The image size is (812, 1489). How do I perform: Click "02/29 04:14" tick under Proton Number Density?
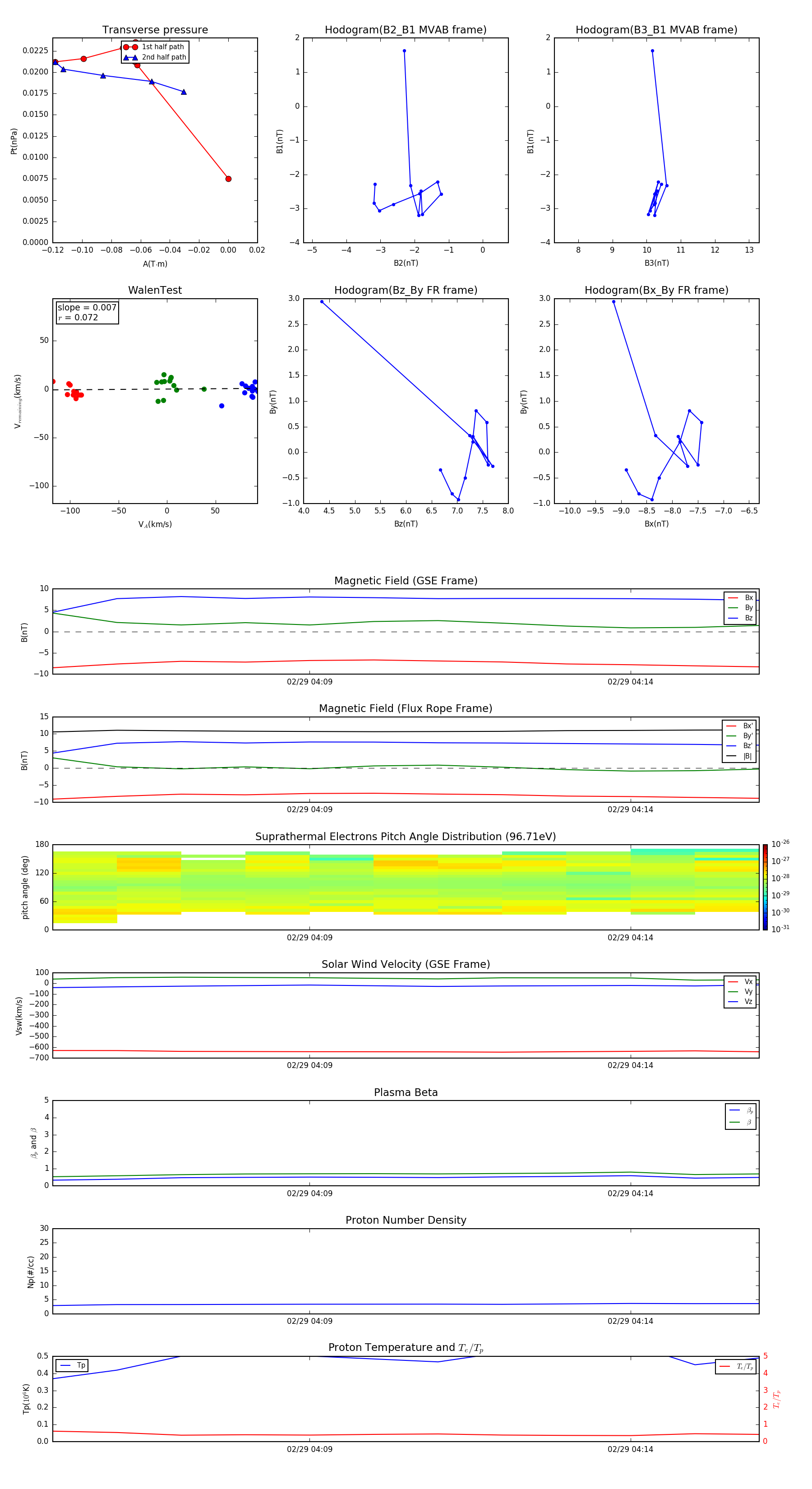pyautogui.click(x=630, y=1321)
